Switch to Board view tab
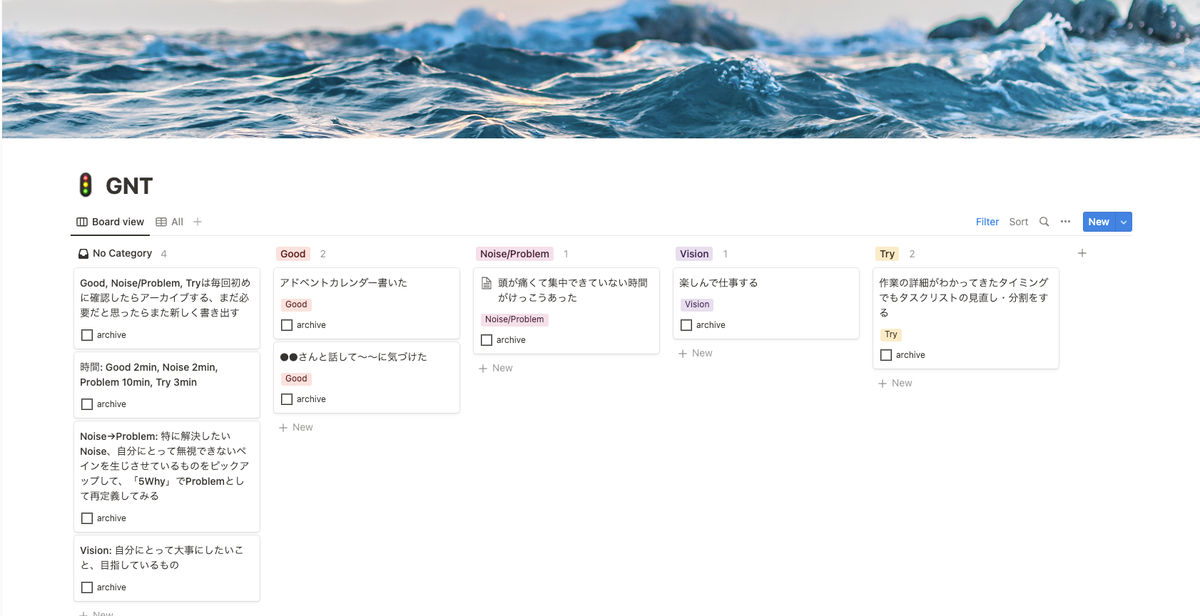Viewport: 1200px width, 616px height. coord(110,222)
